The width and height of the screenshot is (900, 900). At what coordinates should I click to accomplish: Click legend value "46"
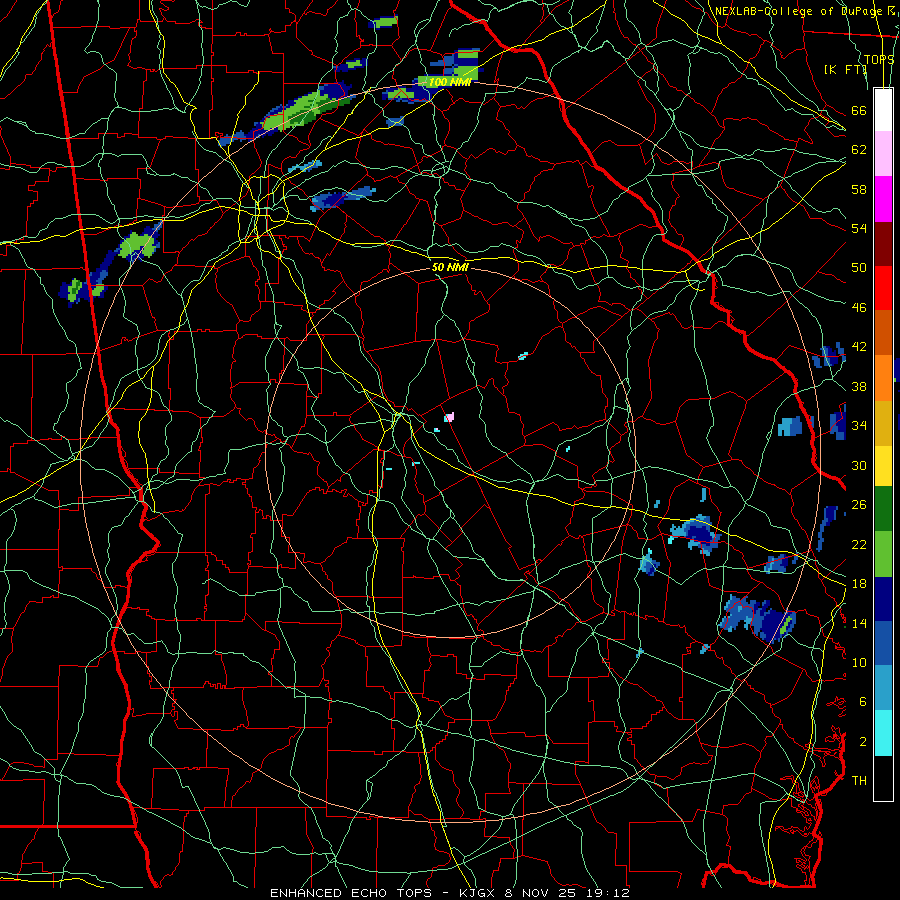pos(859,308)
